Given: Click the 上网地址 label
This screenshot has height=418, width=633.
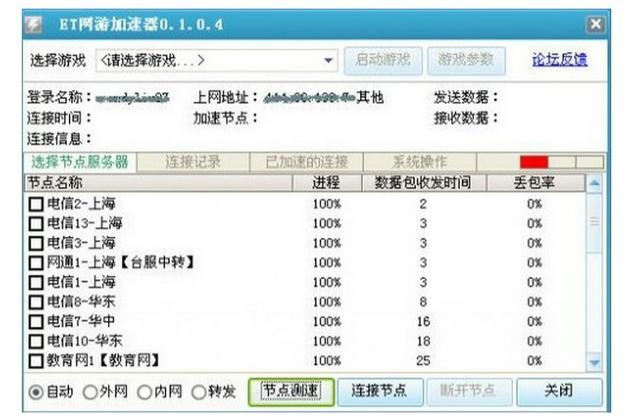Looking at the screenshot, I should click(226, 97).
